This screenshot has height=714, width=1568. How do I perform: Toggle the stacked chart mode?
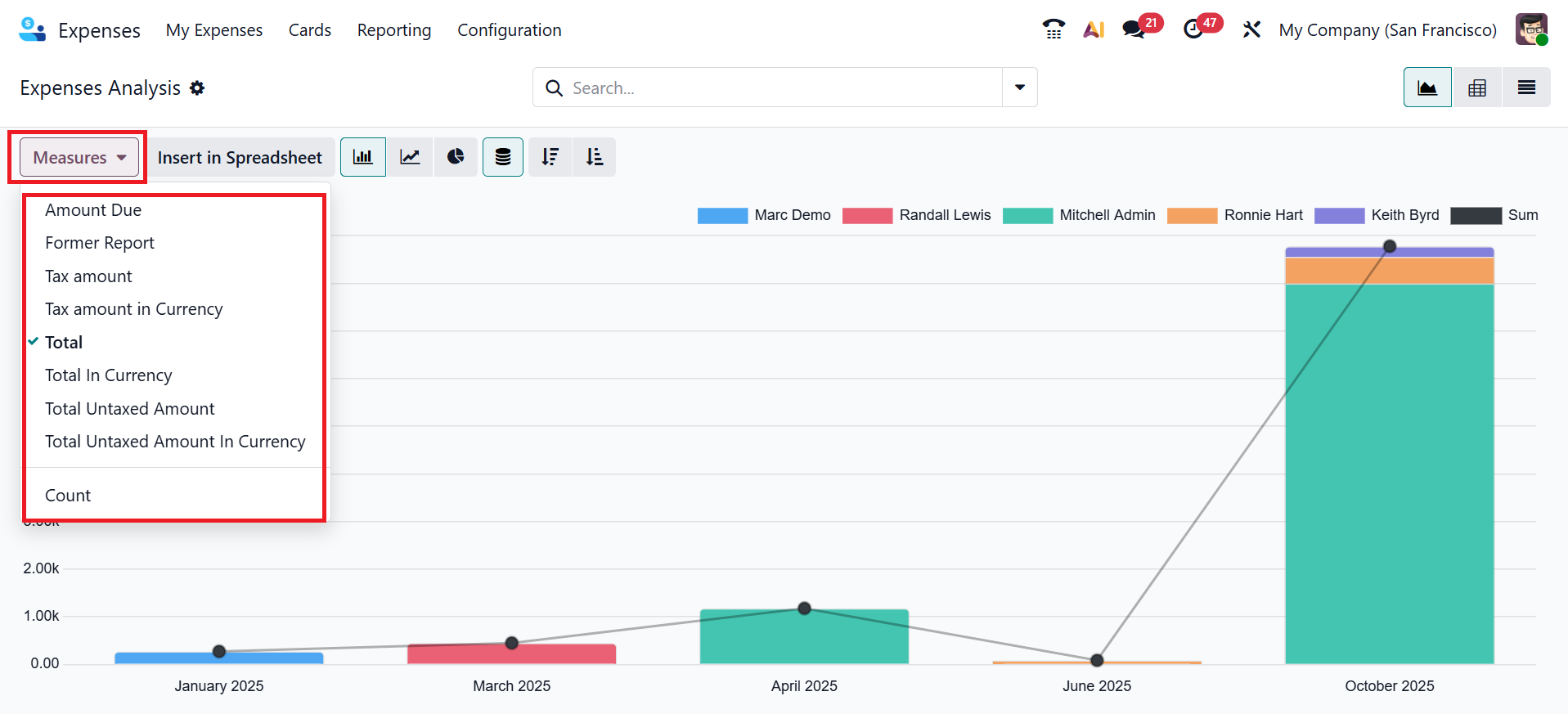click(x=502, y=157)
